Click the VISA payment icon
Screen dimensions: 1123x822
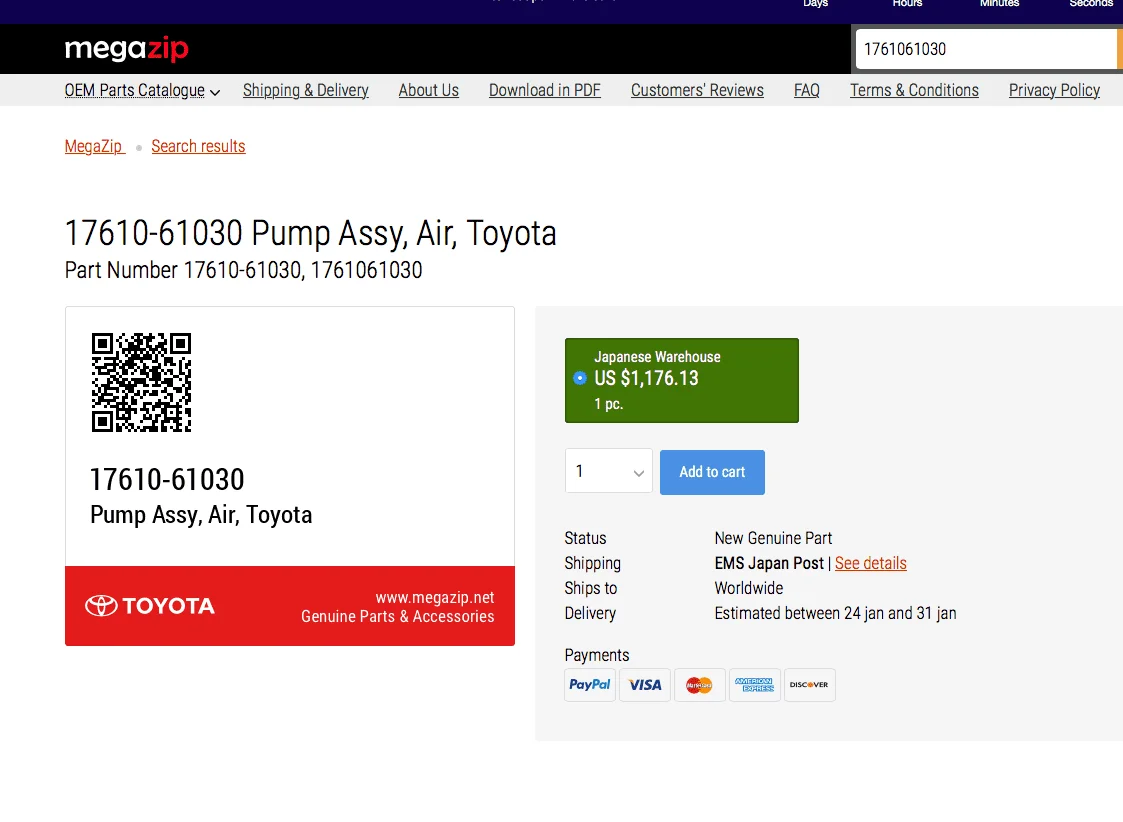(645, 685)
